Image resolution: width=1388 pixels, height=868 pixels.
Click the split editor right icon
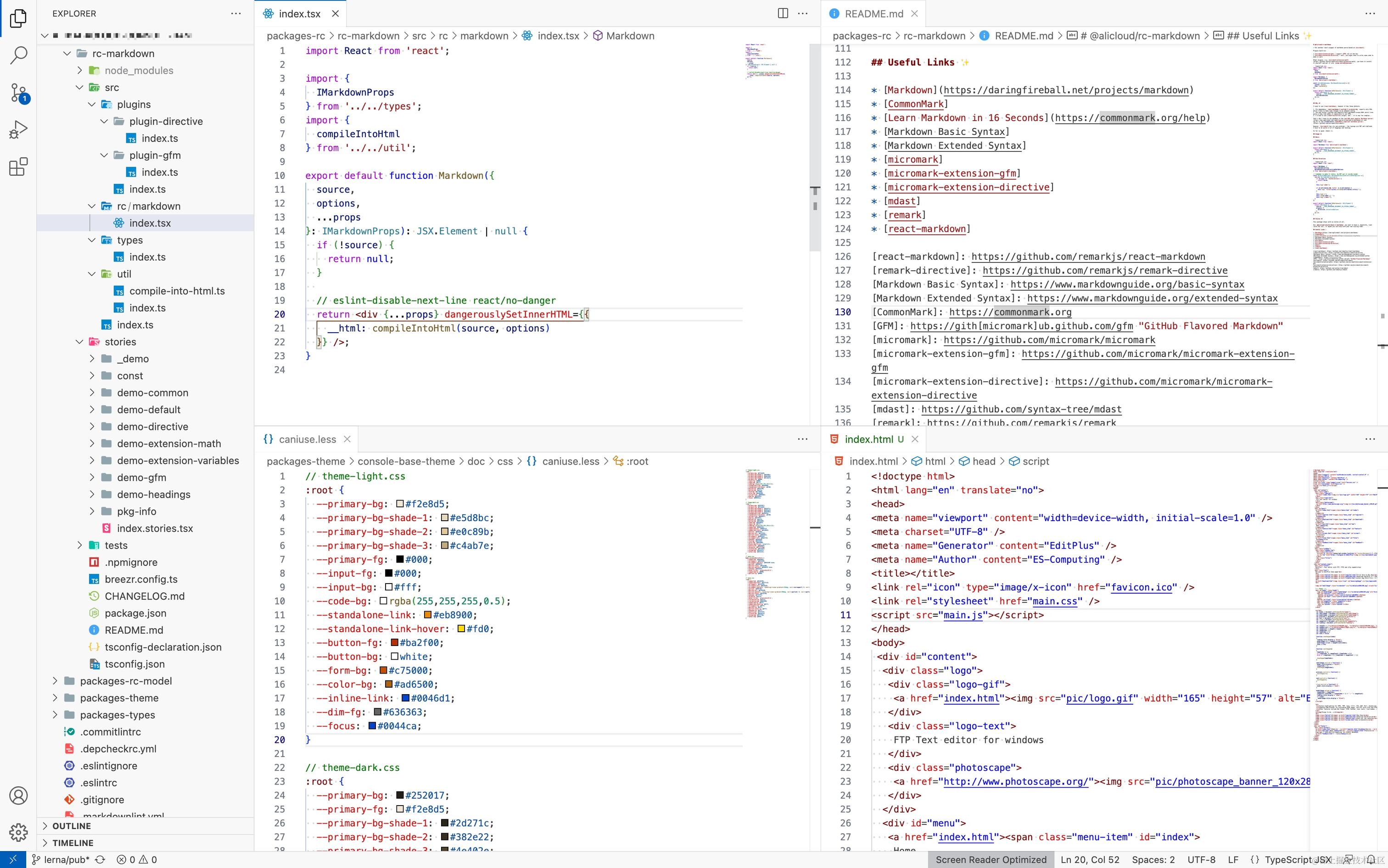[783, 13]
